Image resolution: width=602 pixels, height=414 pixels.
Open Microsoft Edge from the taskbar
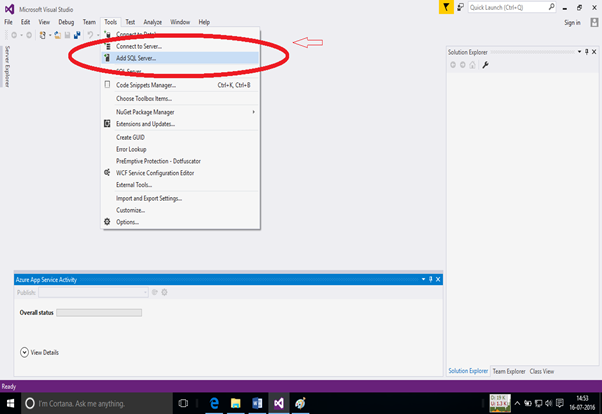click(x=214, y=403)
